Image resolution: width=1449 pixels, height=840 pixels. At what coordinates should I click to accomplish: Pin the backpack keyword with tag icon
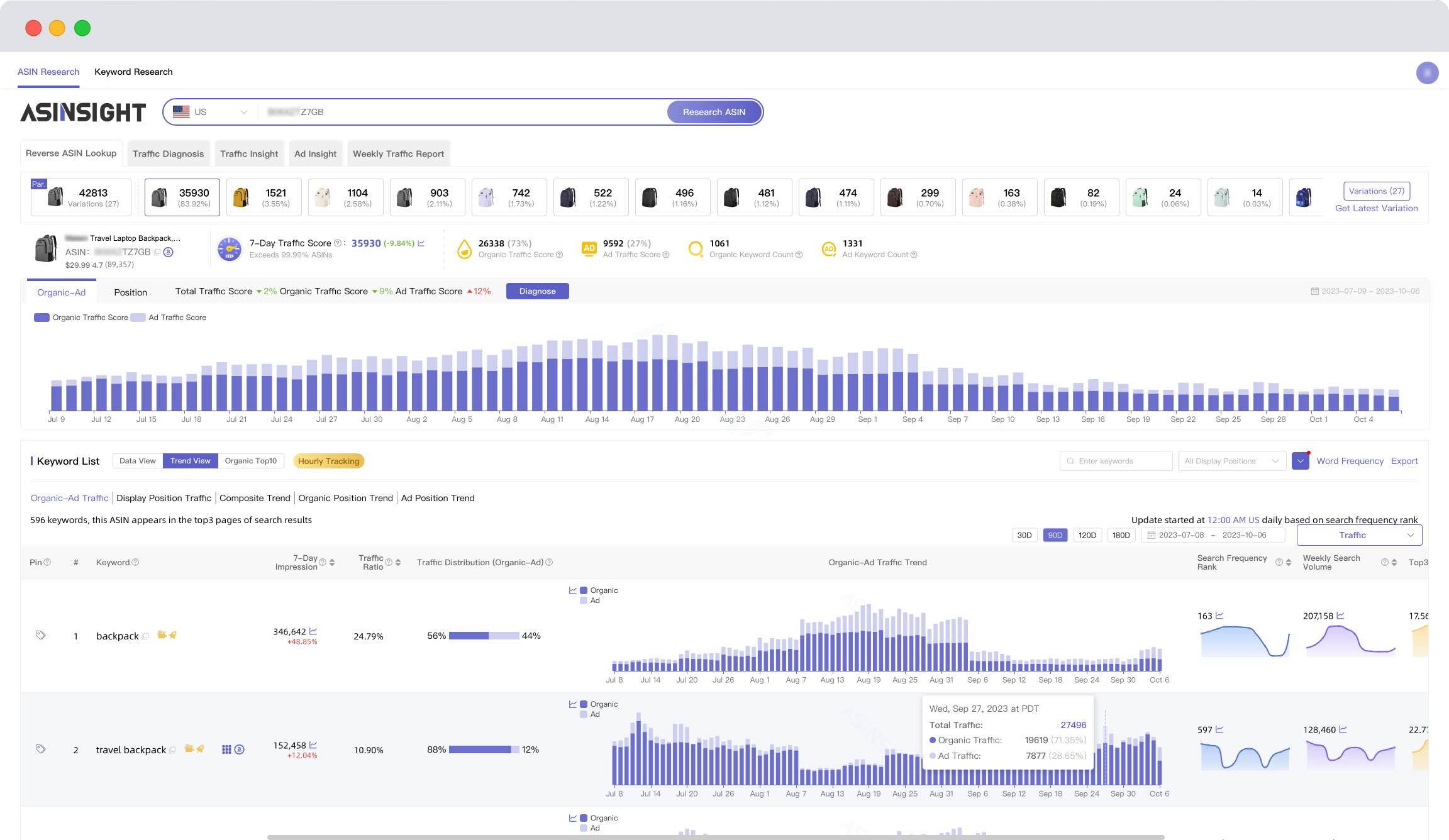(x=40, y=636)
